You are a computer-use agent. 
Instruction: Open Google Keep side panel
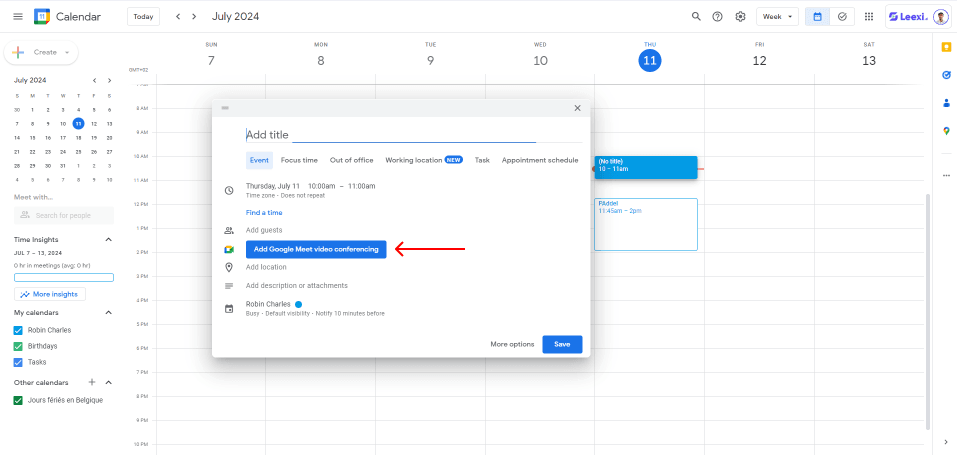pos(946,47)
